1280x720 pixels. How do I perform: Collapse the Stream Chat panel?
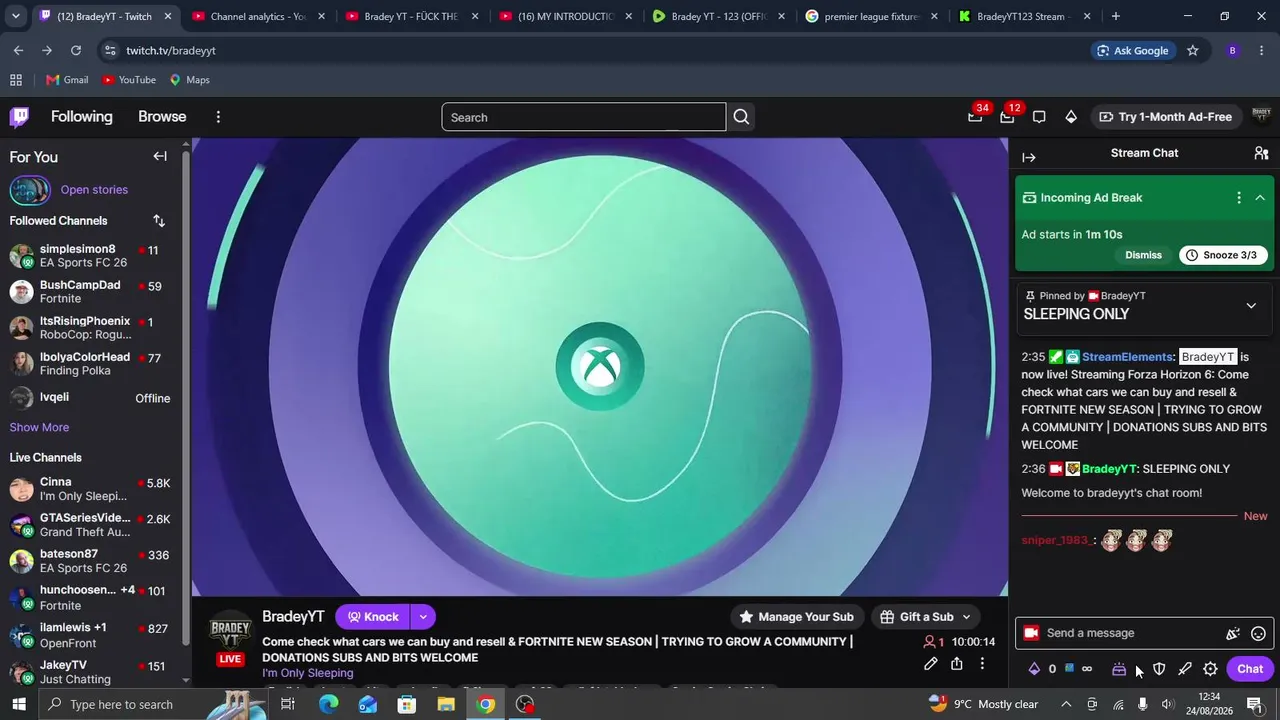point(1029,157)
